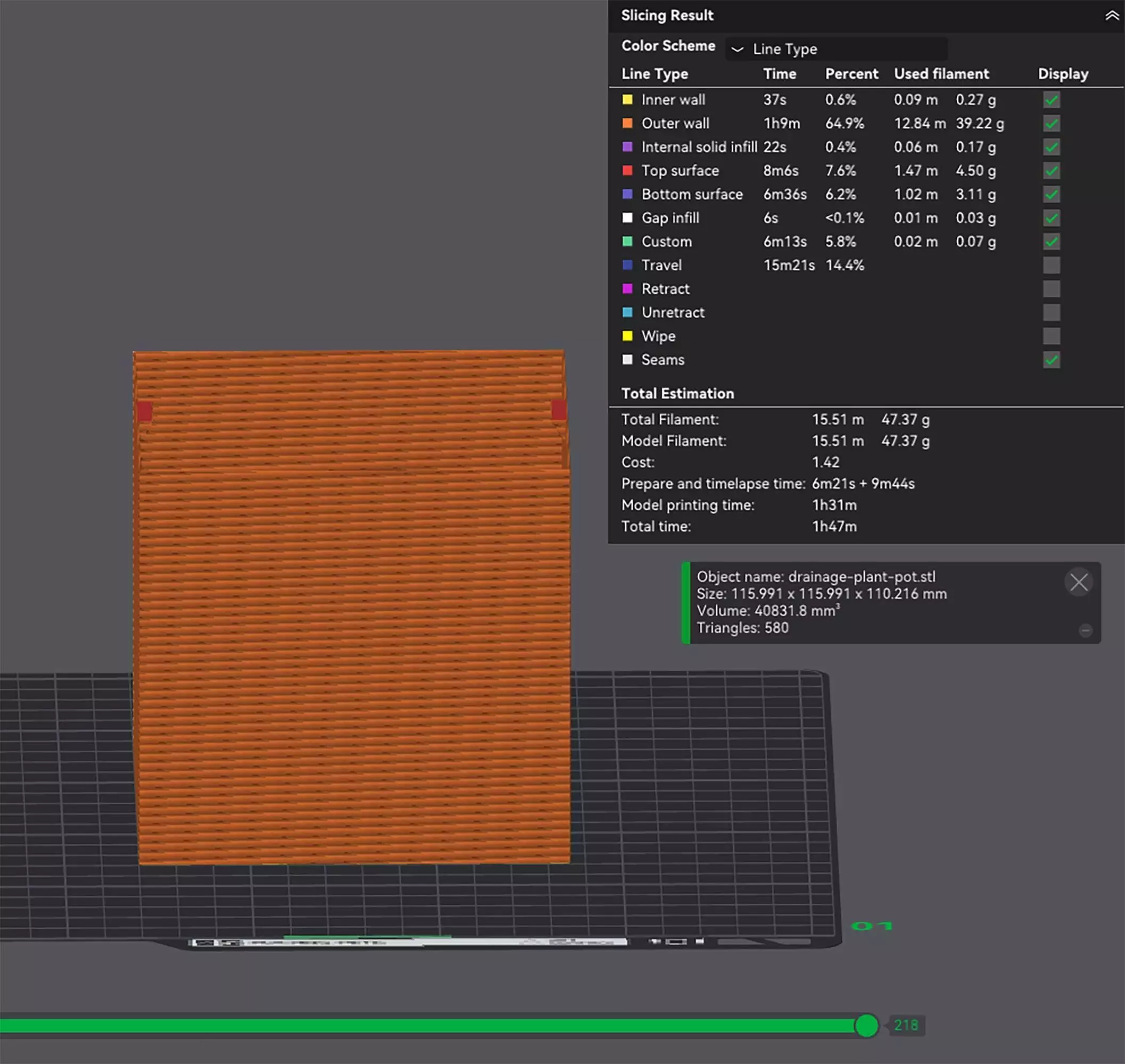Click the dropdown arrow beside Line Type
Viewport: 1125px width, 1064px height.
pos(737,49)
